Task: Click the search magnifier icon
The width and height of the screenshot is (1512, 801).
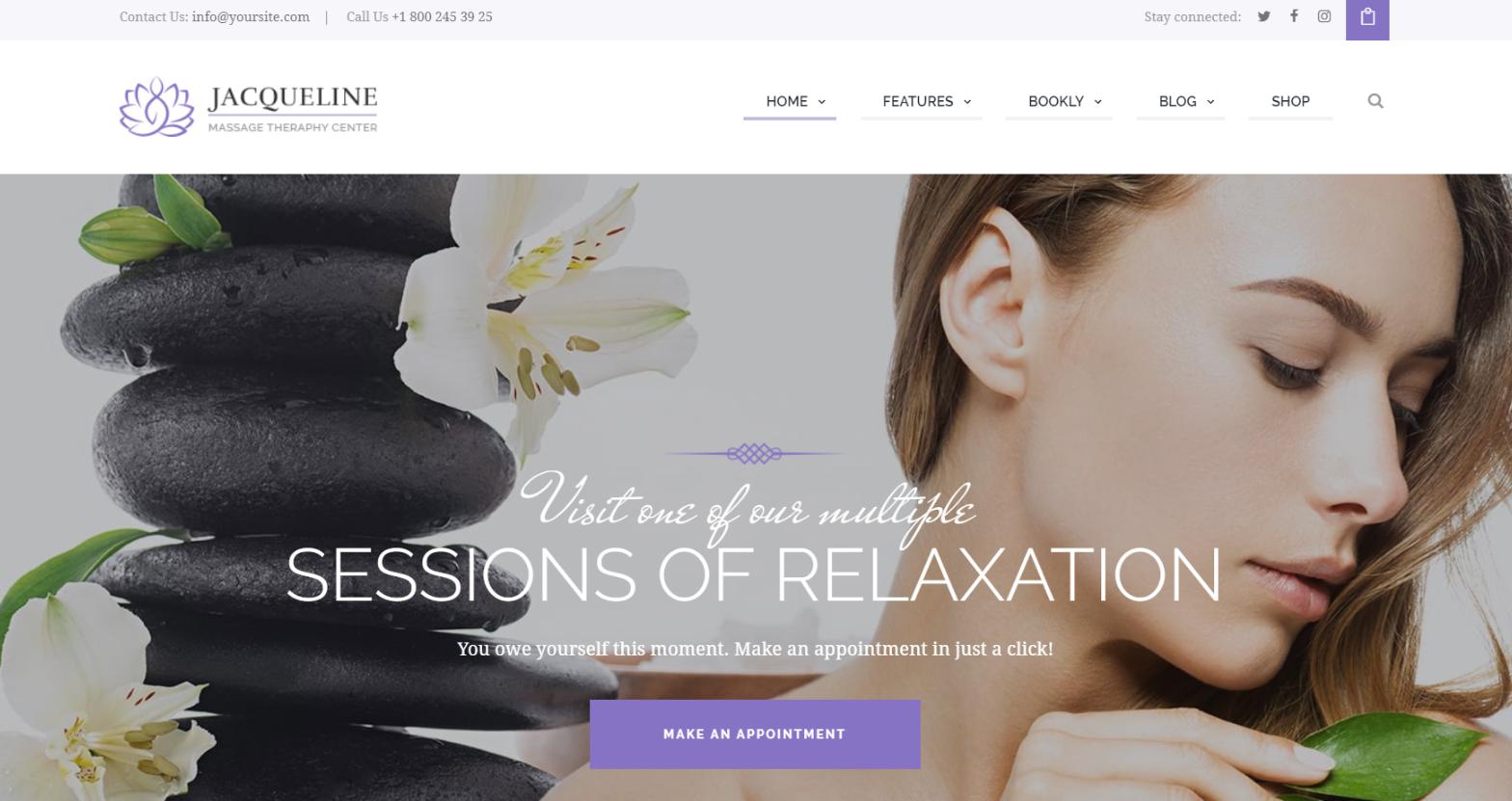Action: coord(1376,101)
